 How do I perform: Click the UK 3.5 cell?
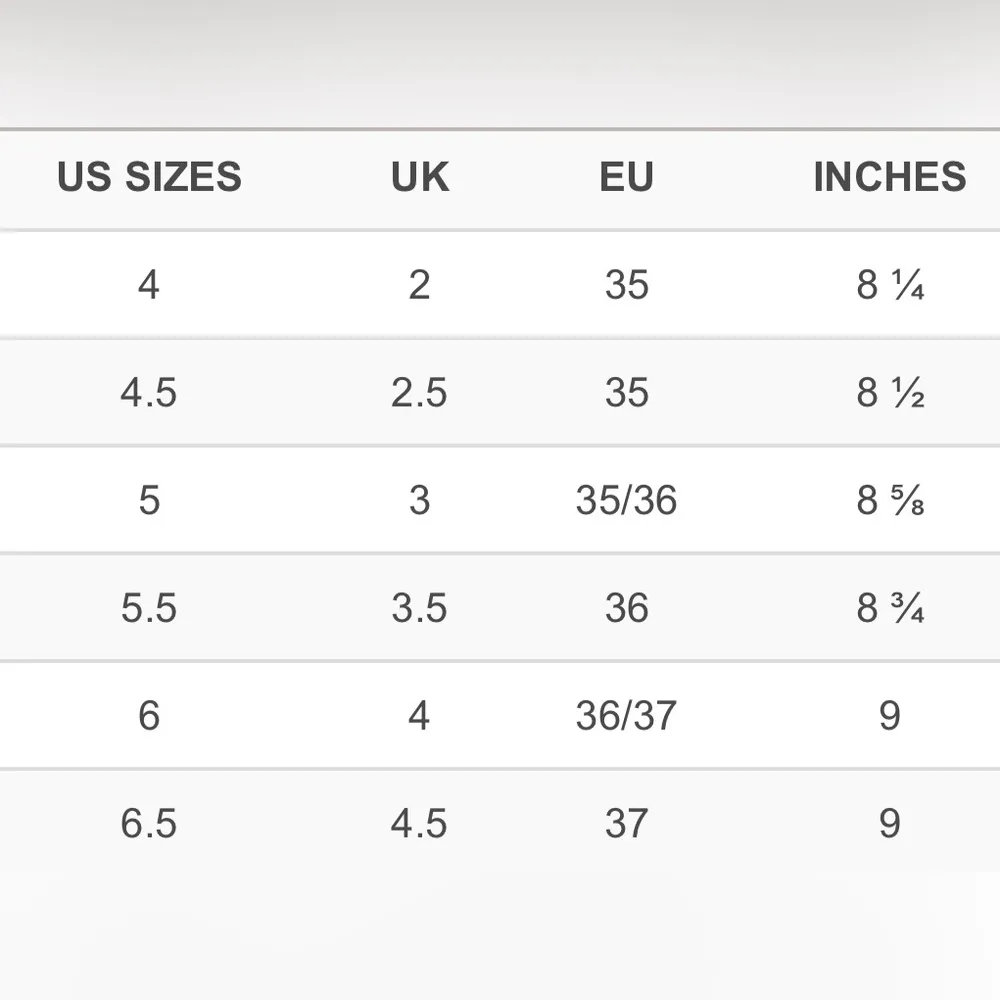(x=420, y=608)
